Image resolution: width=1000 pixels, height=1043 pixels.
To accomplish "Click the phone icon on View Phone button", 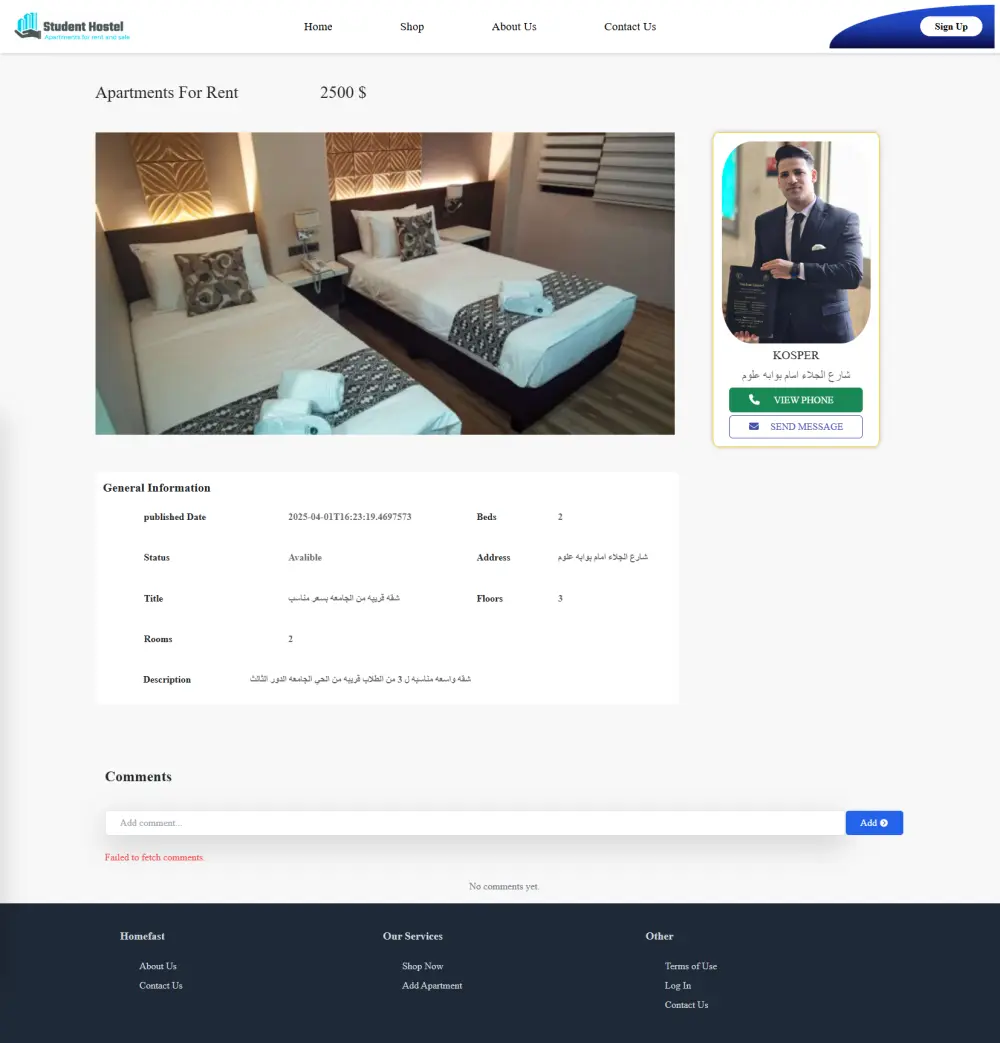I will (x=754, y=399).
